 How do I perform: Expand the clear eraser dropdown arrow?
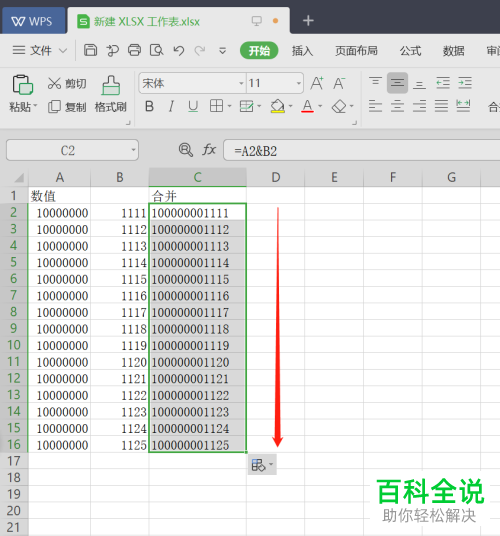(352, 106)
